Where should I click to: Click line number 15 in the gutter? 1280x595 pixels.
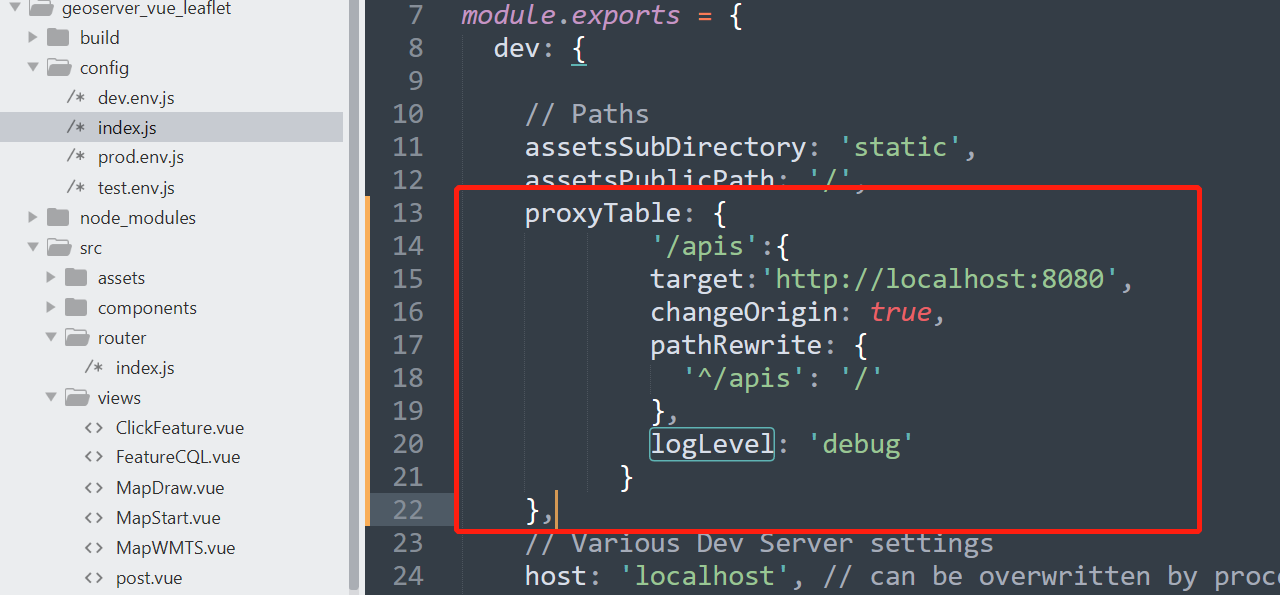click(408, 278)
